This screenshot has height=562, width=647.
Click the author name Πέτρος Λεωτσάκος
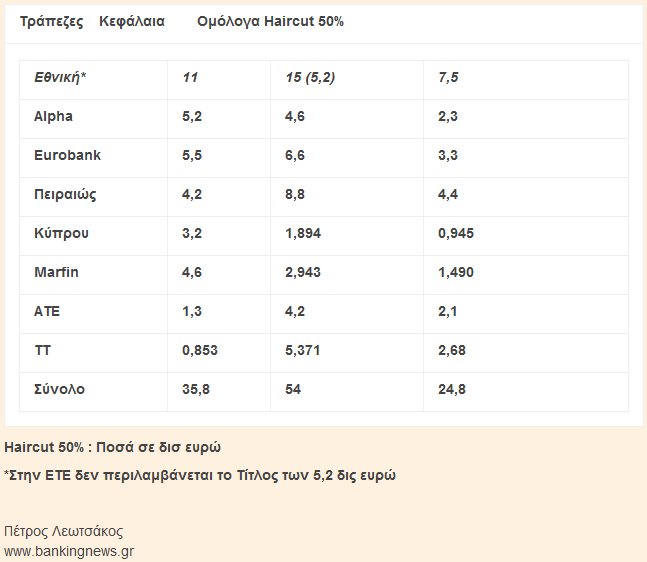tap(64, 531)
